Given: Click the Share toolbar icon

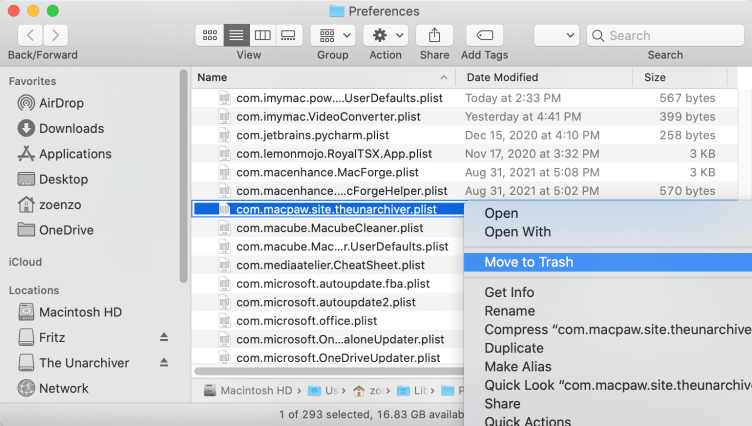Looking at the screenshot, I should [435, 35].
